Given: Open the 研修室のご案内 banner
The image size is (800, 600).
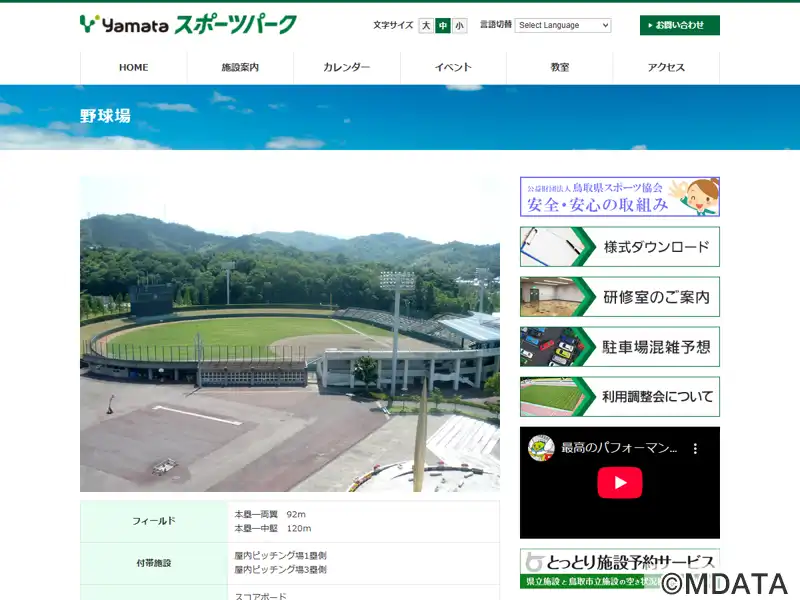Looking at the screenshot, I should click(x=620, y=297).
